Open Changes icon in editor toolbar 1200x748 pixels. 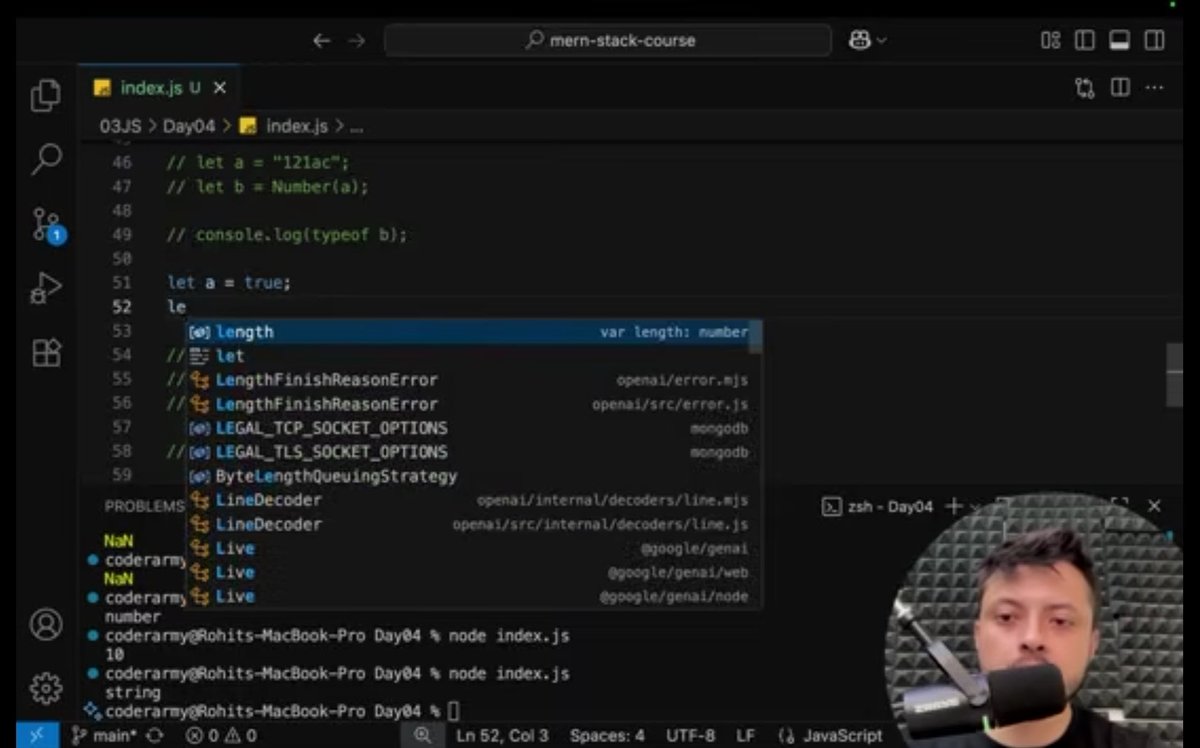pyautogui.click(x=1085, y=88)
